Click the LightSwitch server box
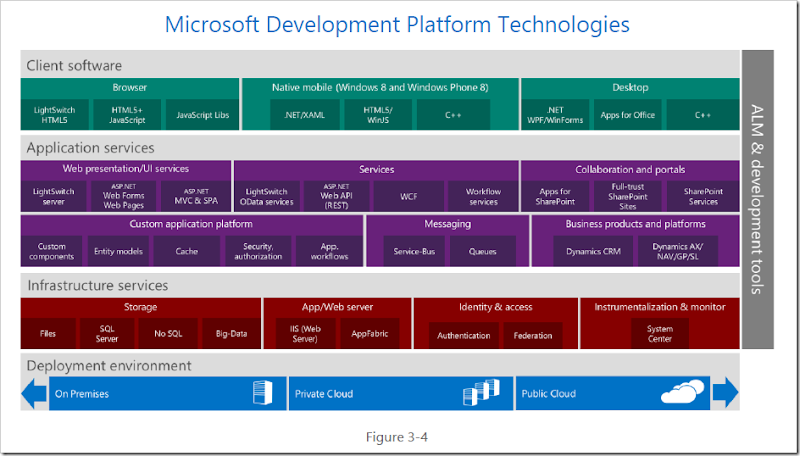Viewport: 800px width, 456px height. click(54, 196)
